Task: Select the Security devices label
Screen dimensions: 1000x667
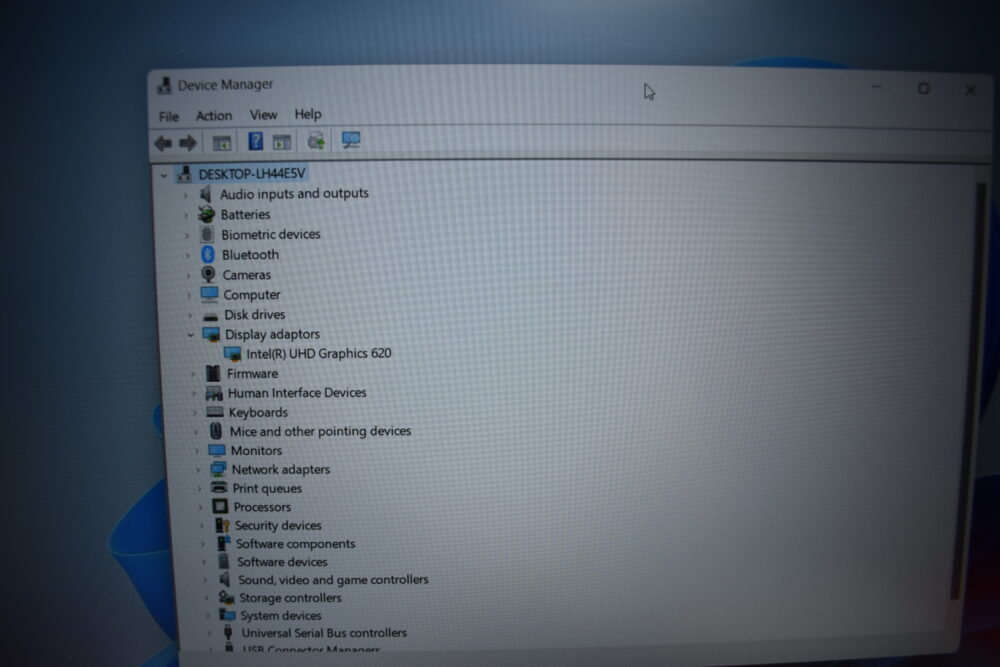Action: [278, 525]
